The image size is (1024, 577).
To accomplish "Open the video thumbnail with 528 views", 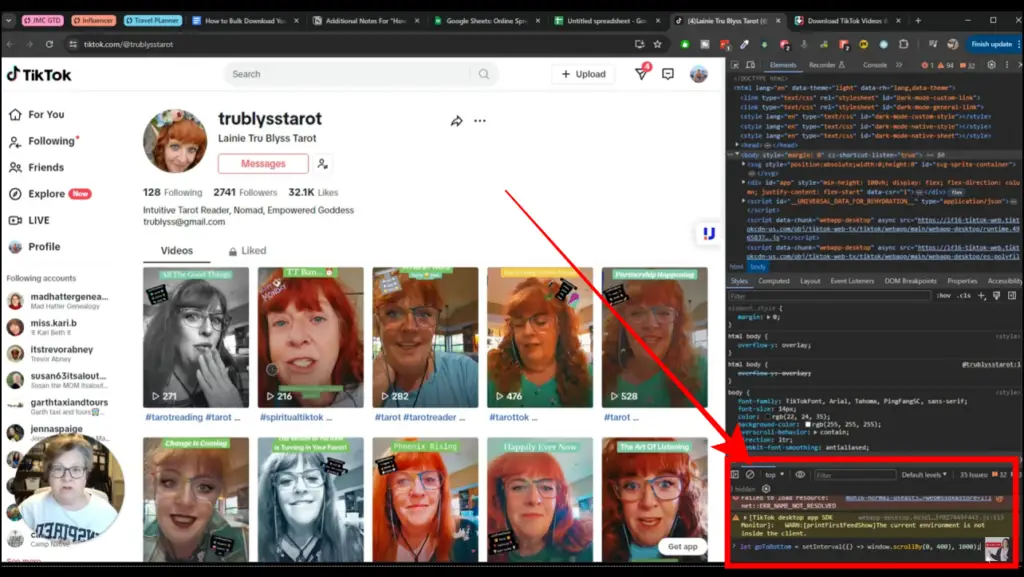I will 654,337.
